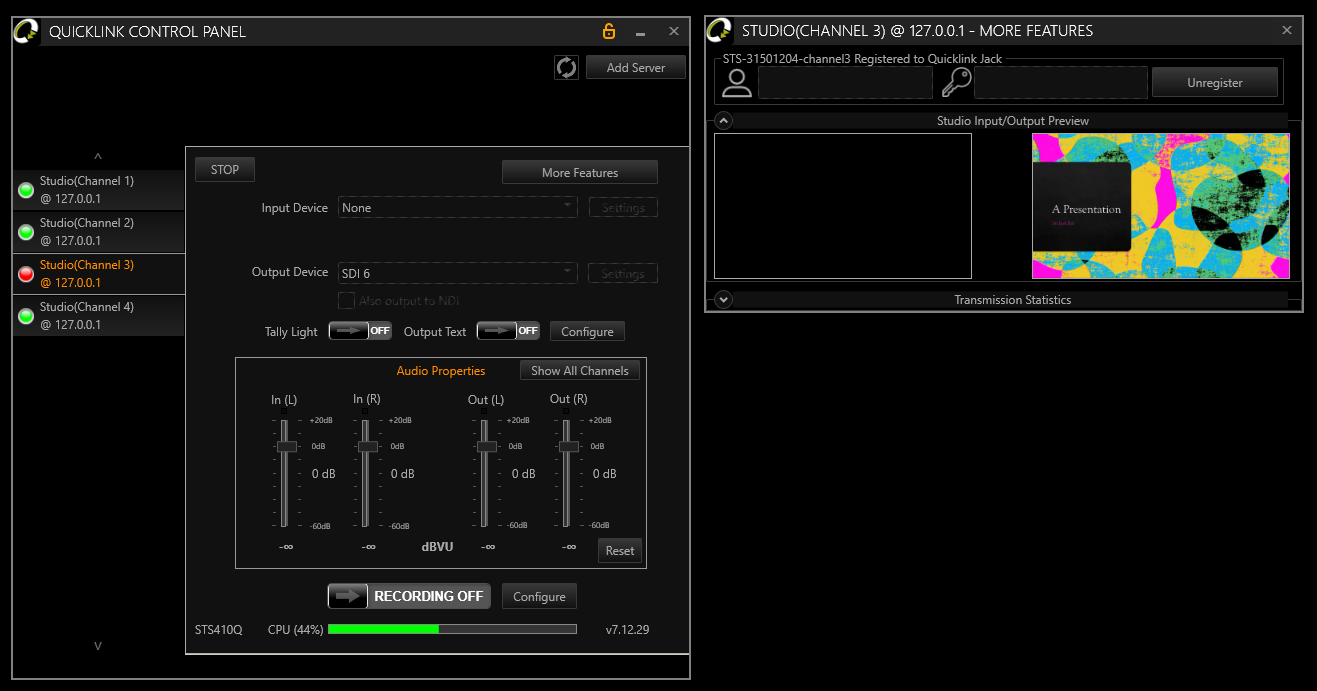This screenshot has width=1317, height=691.
Task: Open the Output Device dropdown
Action: (x=458, y=273)
